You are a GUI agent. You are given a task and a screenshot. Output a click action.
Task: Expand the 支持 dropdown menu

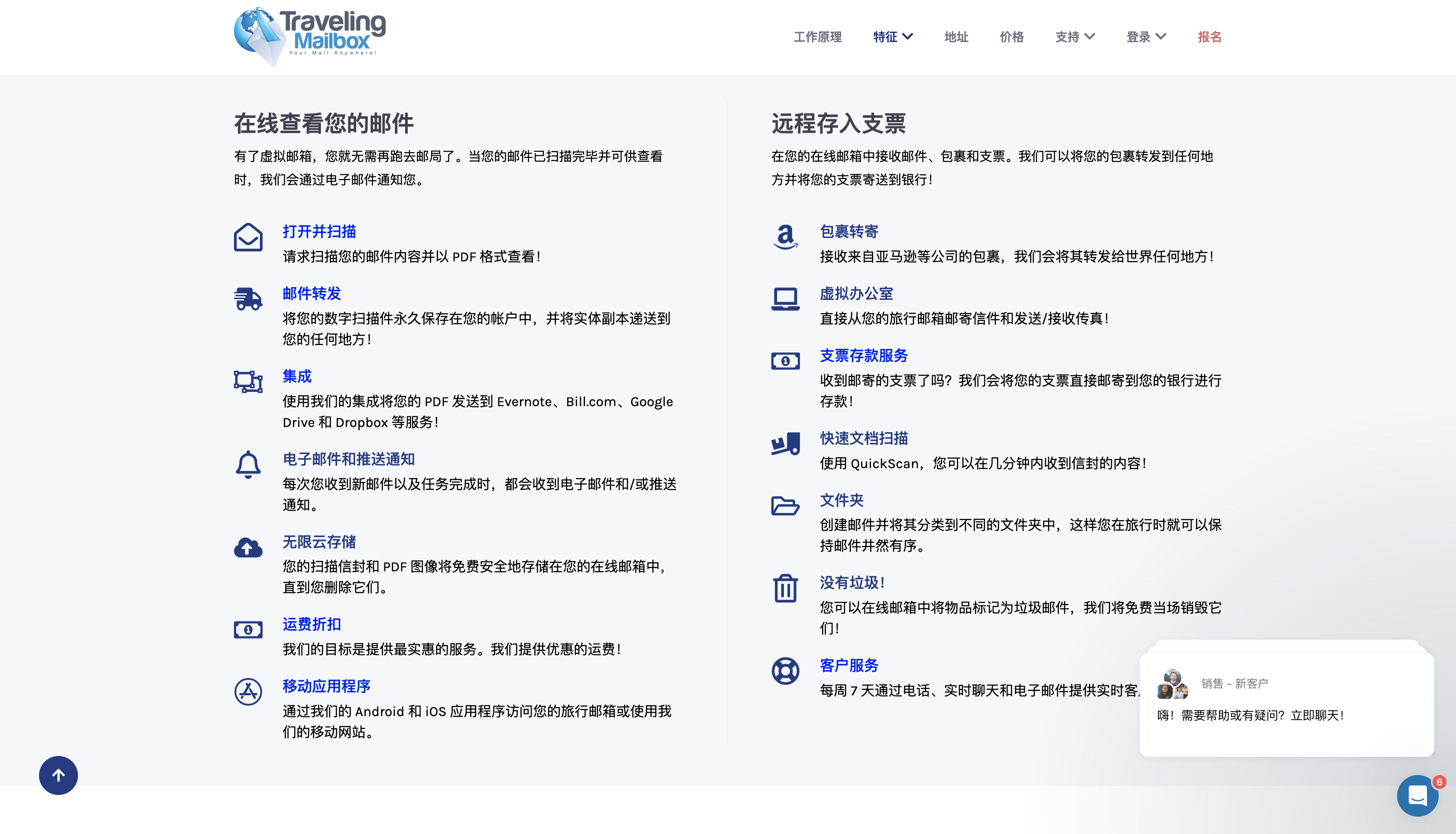pyautogui.click(x=1075, y=37)
